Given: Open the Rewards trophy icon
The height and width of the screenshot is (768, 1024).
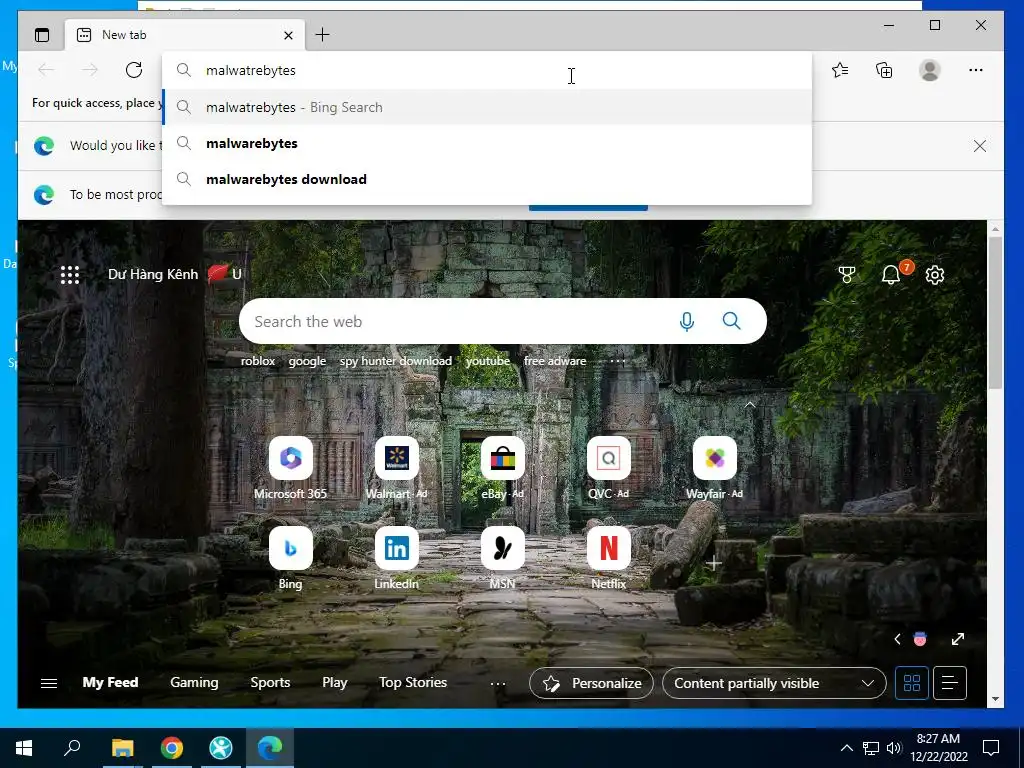Looking at the screenshot, I should pos(847,275).
